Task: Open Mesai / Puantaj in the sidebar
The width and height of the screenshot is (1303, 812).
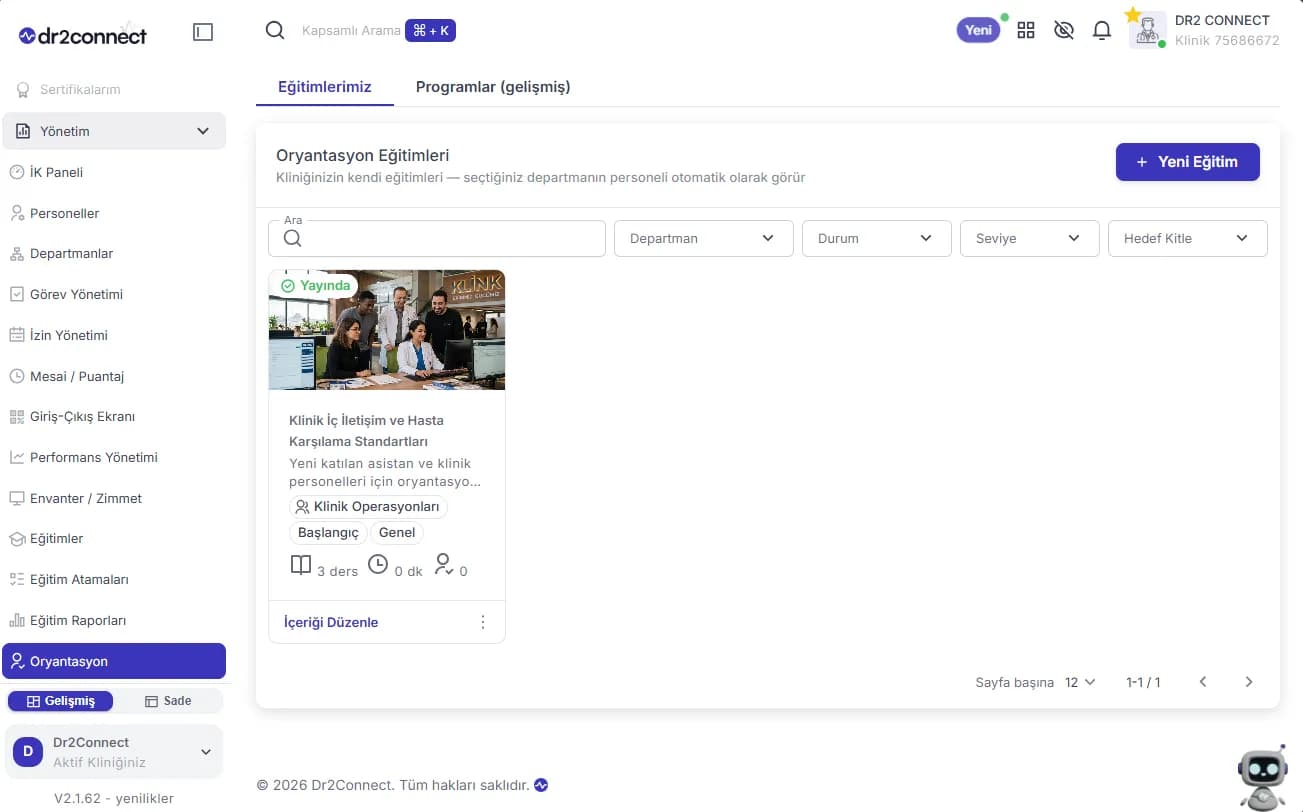Action: tap(114, 376)
